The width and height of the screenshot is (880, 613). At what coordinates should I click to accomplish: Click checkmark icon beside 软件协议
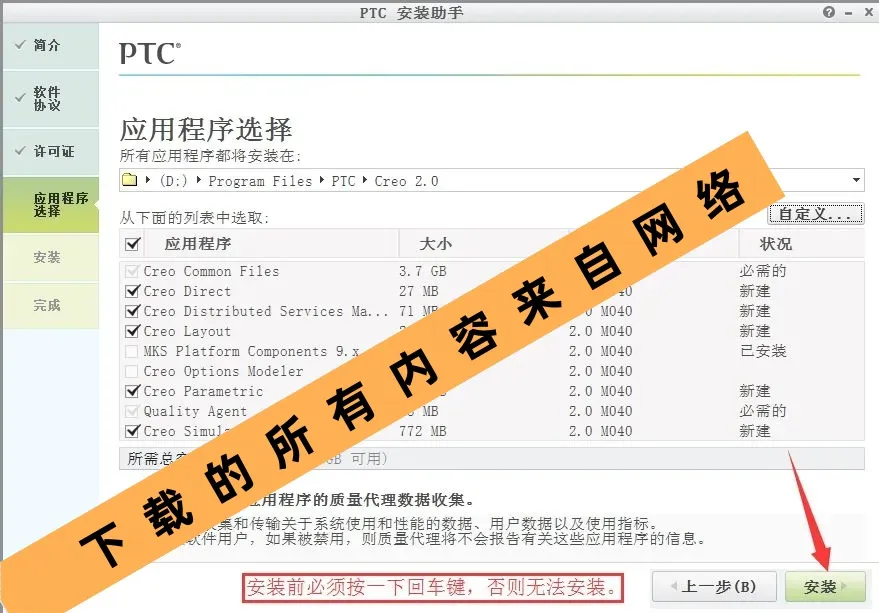(20, 98)
